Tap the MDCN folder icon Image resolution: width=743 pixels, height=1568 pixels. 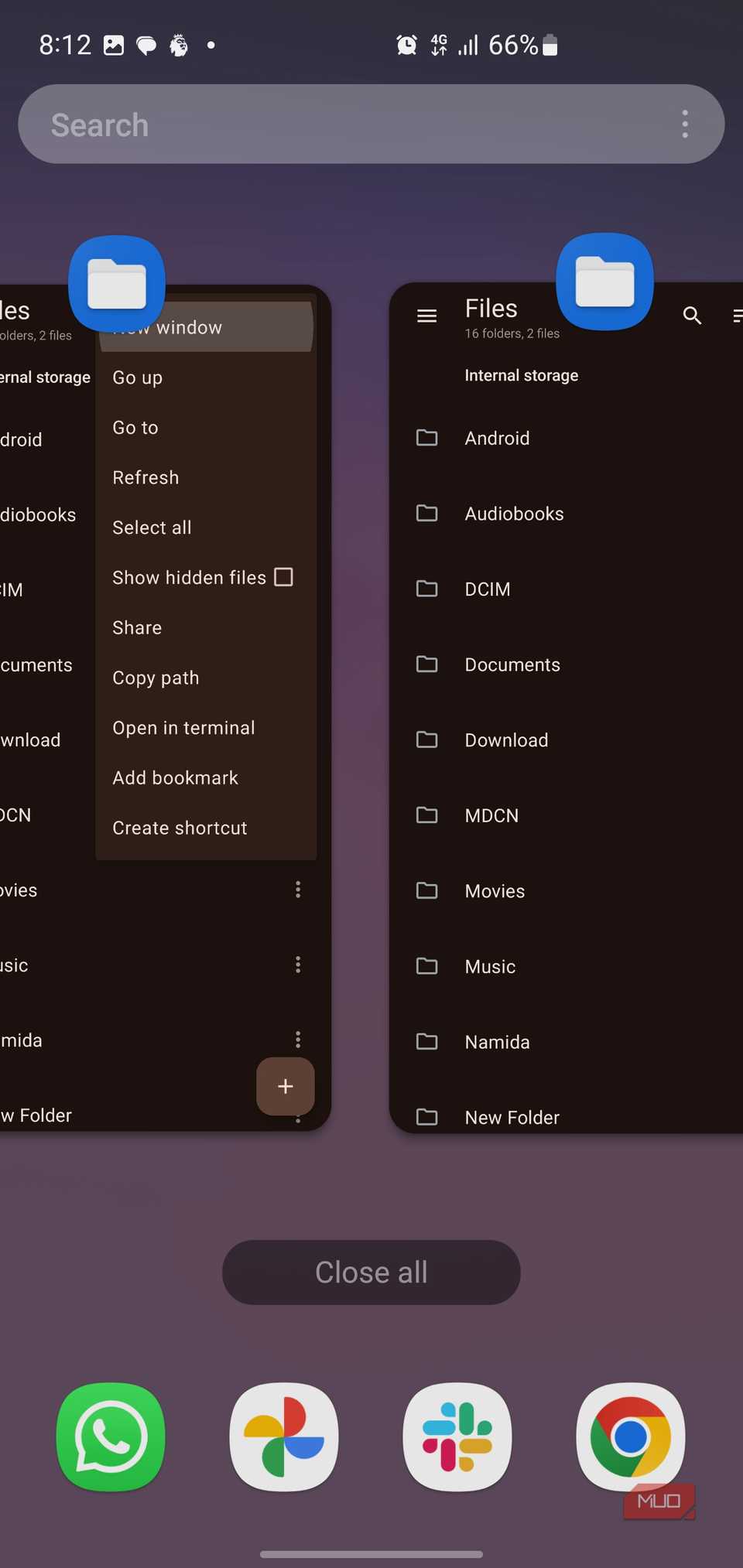pyautogui.click(x=427, y=815)
